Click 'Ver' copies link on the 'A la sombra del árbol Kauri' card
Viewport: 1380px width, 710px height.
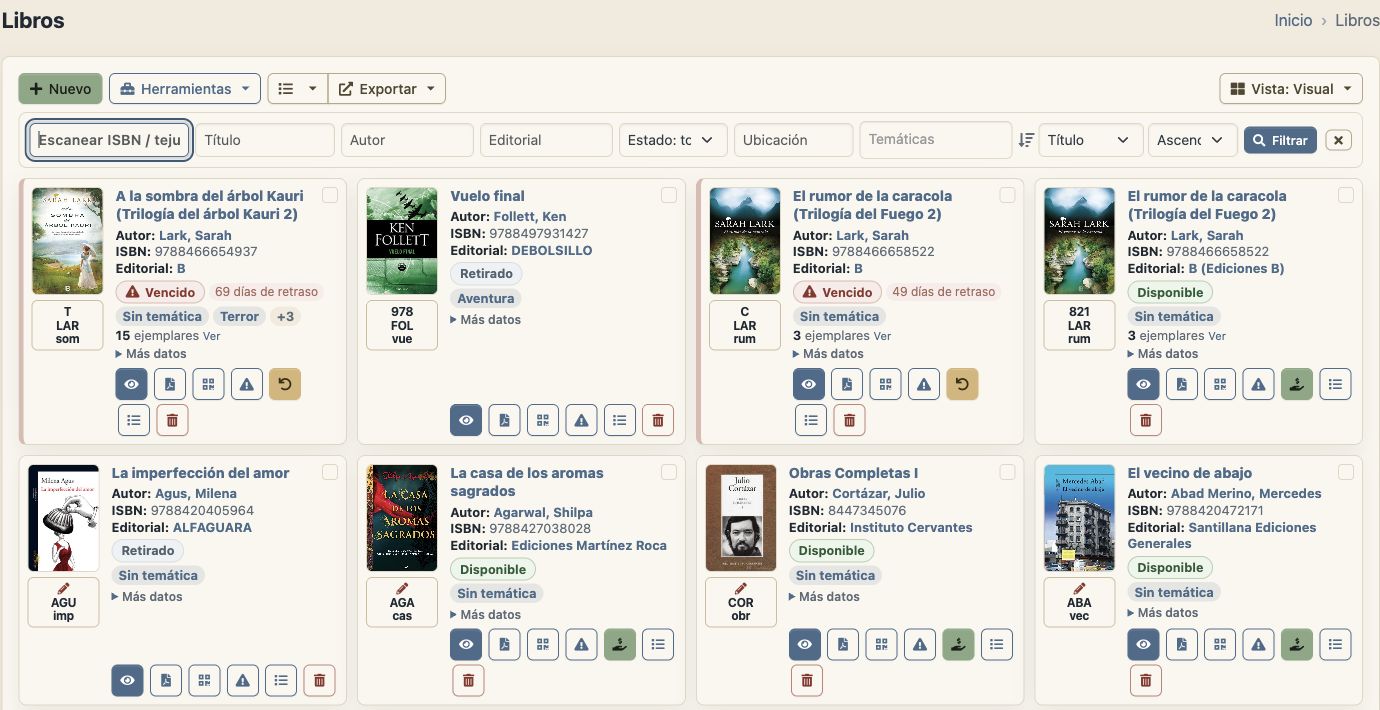[x=212, y=336]
